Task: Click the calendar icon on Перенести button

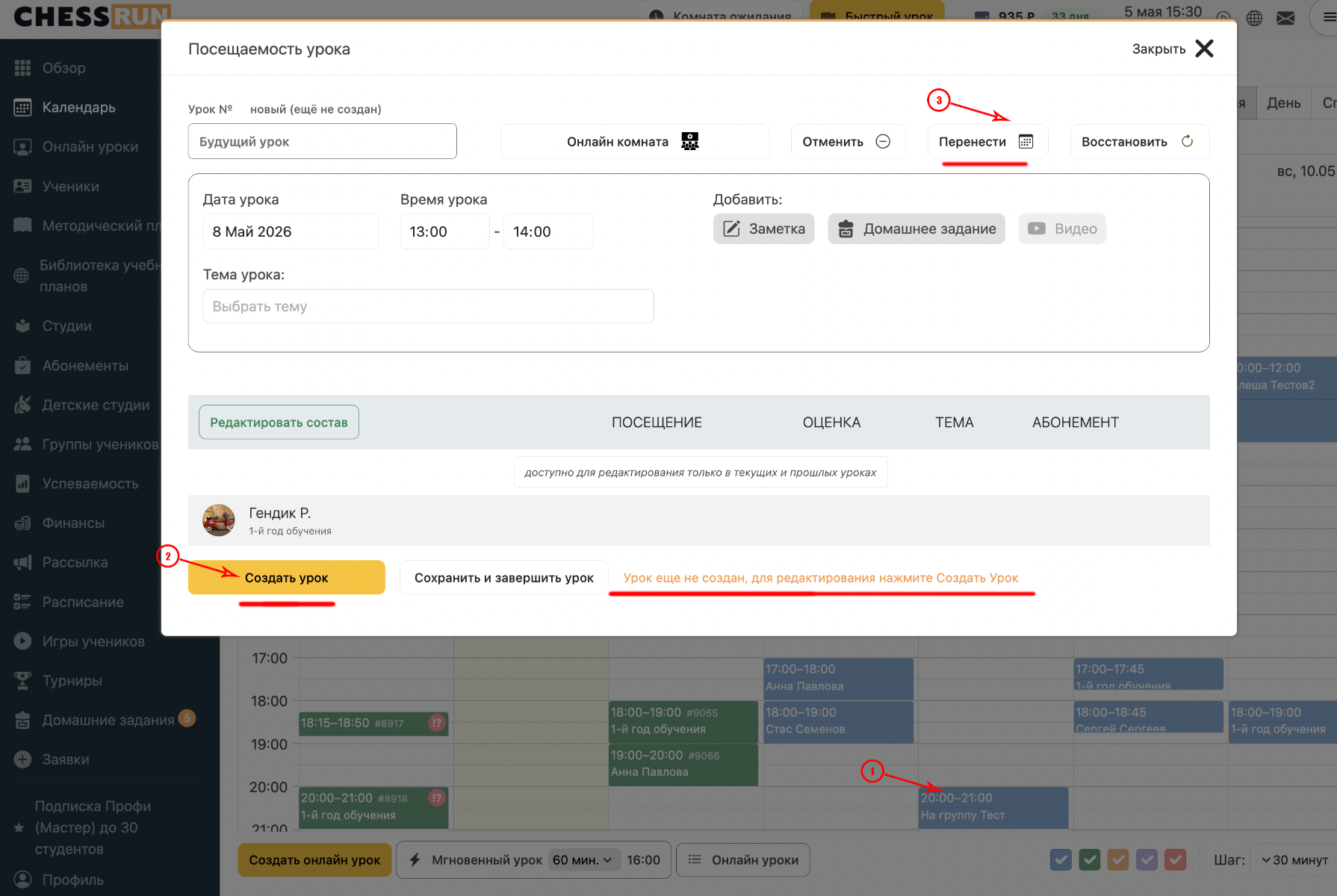Action: (1026, 142)
